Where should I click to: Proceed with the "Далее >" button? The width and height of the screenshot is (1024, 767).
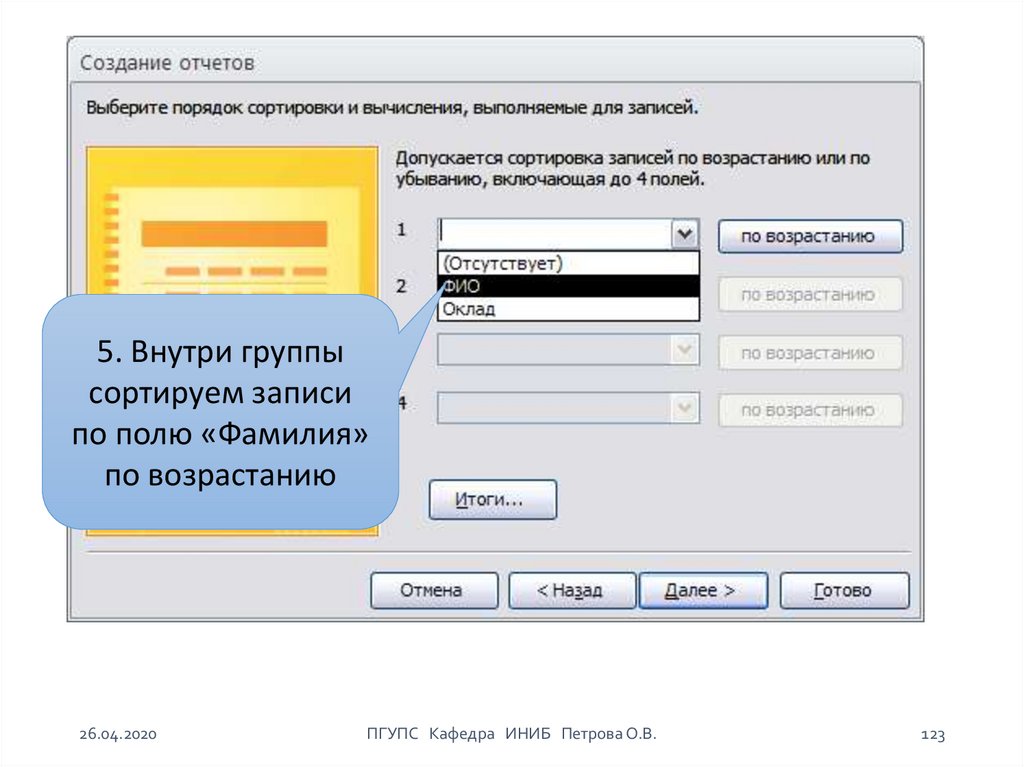(x=703, y=590)
